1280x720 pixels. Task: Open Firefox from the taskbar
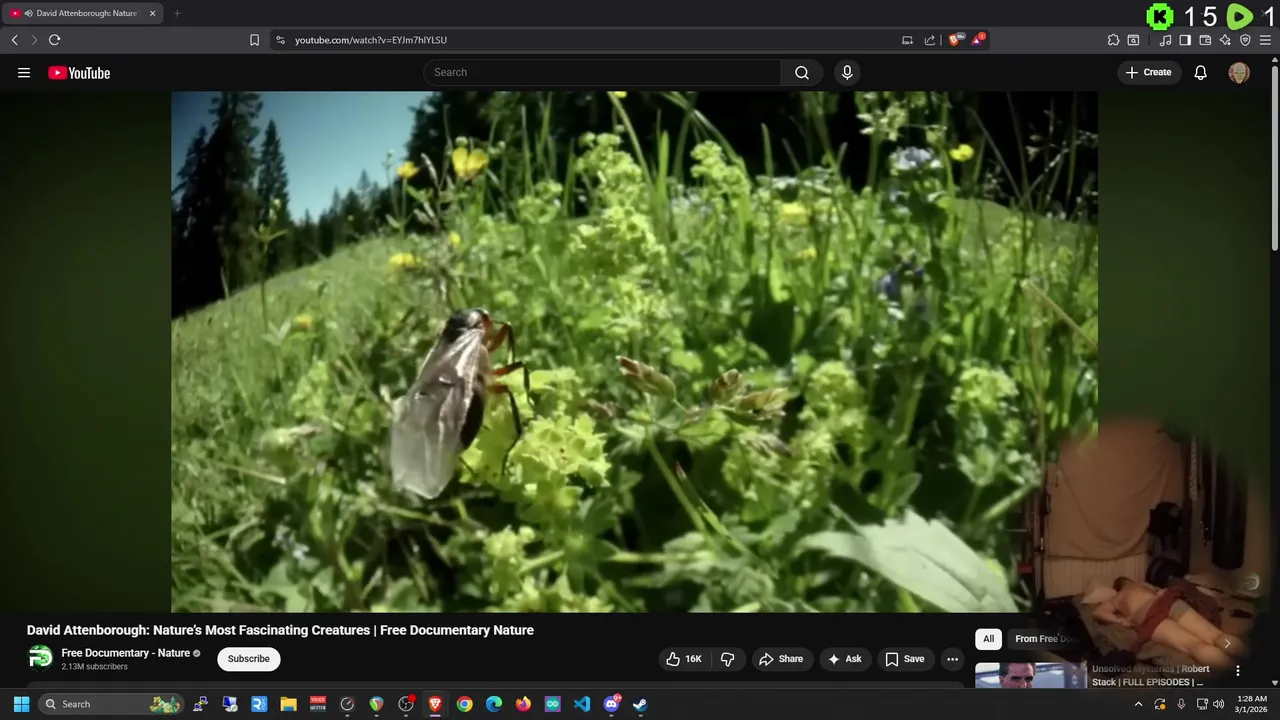click(523, 704)
